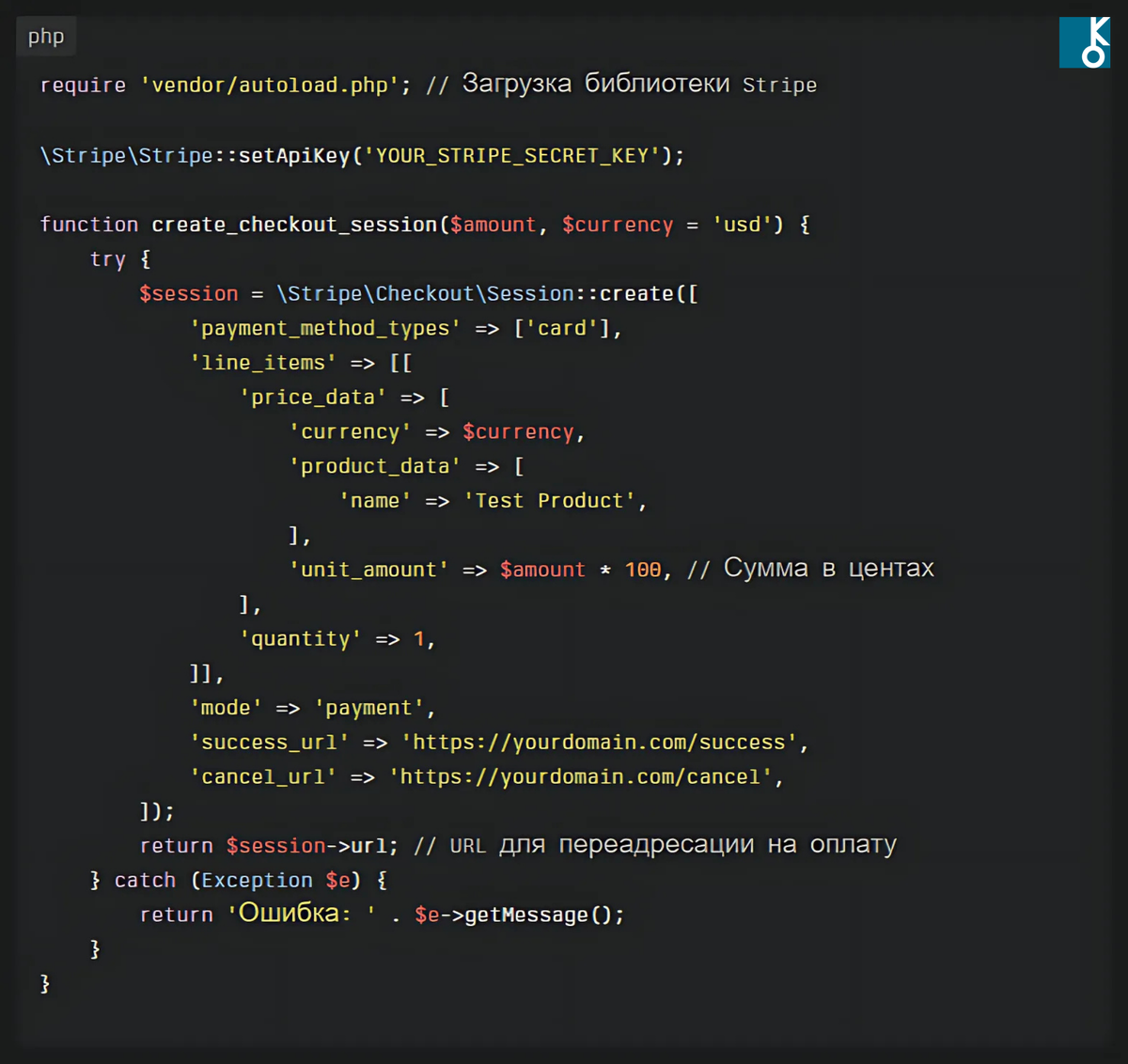The image size is (1128, 1064).
Task: Click the number 100 multiplier
Action: [x=643, y=570]
